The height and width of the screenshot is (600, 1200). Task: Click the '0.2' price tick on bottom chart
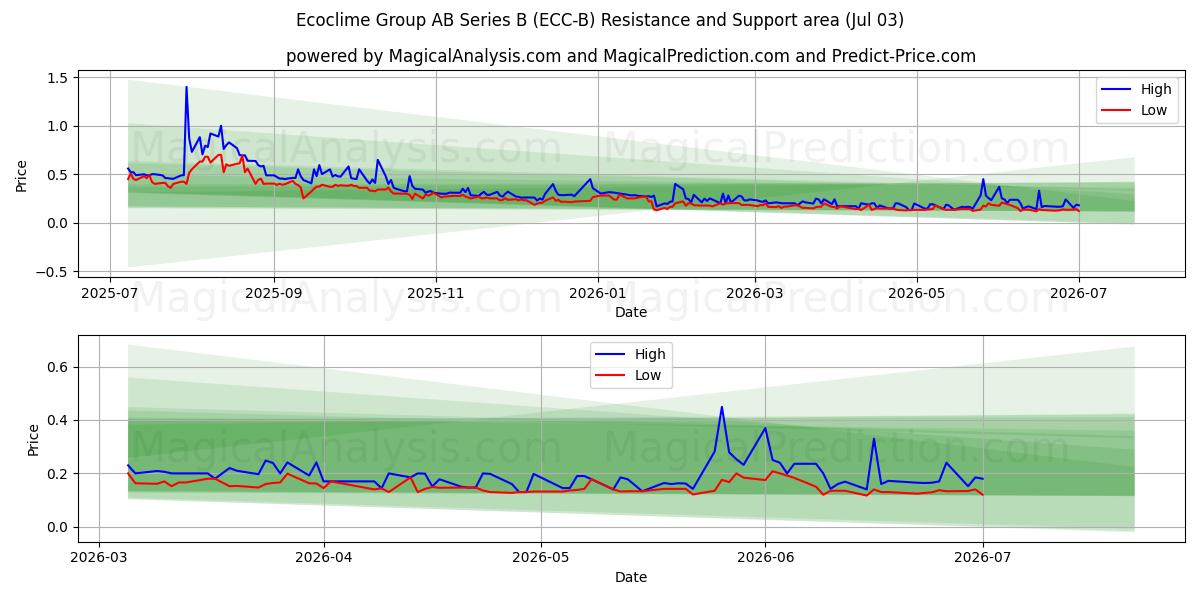pos(58,474)
